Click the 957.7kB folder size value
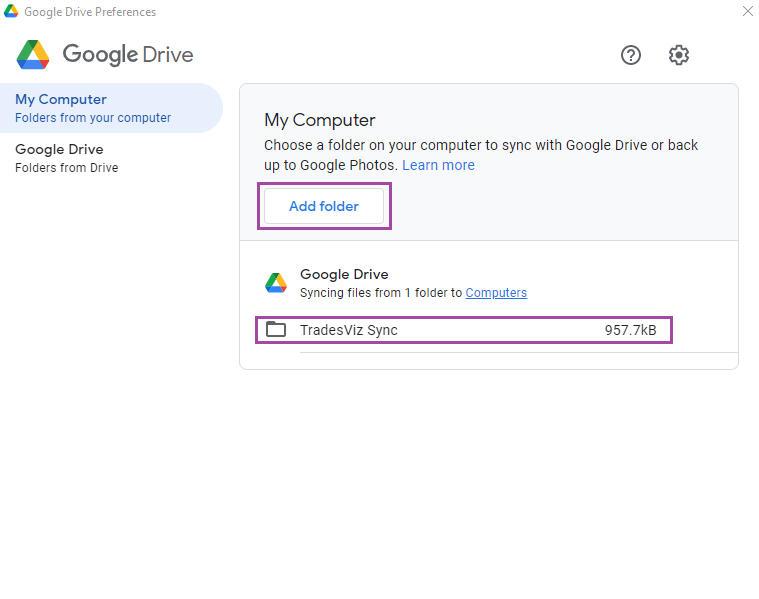The width and height of the screenshot is (759, 599). pos(630,330)
